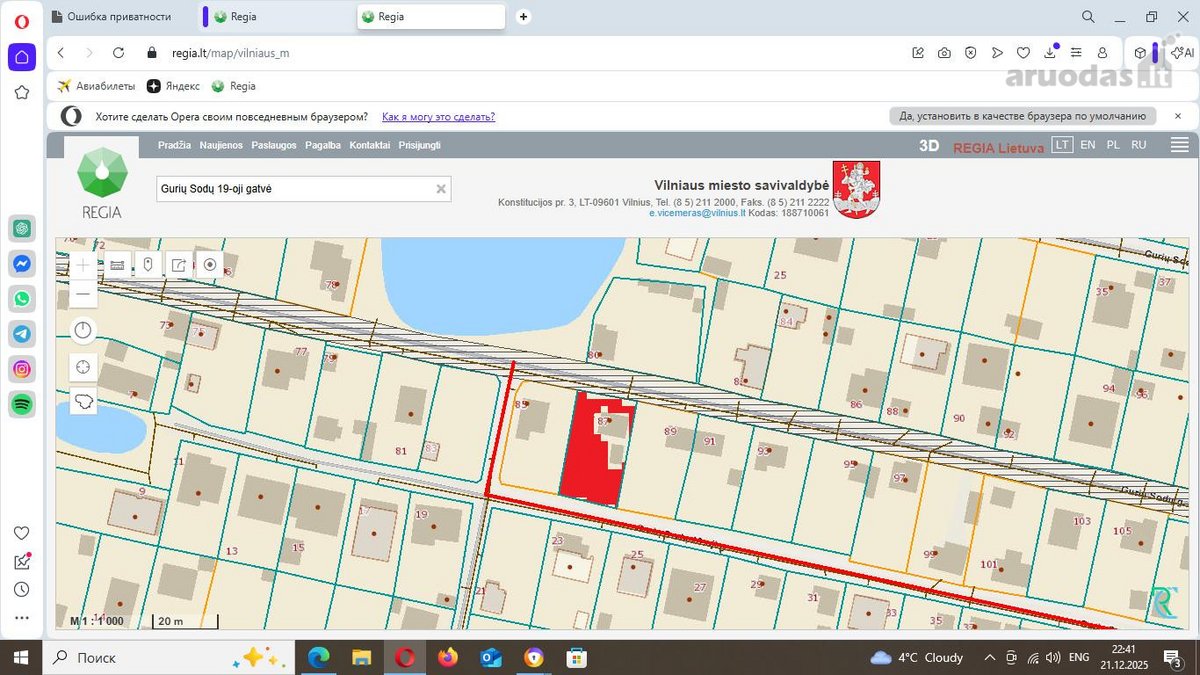This screenshot has height=675, width=1200.
Task: Open Instagram in Opera sidebar
Action: point(22,368)
